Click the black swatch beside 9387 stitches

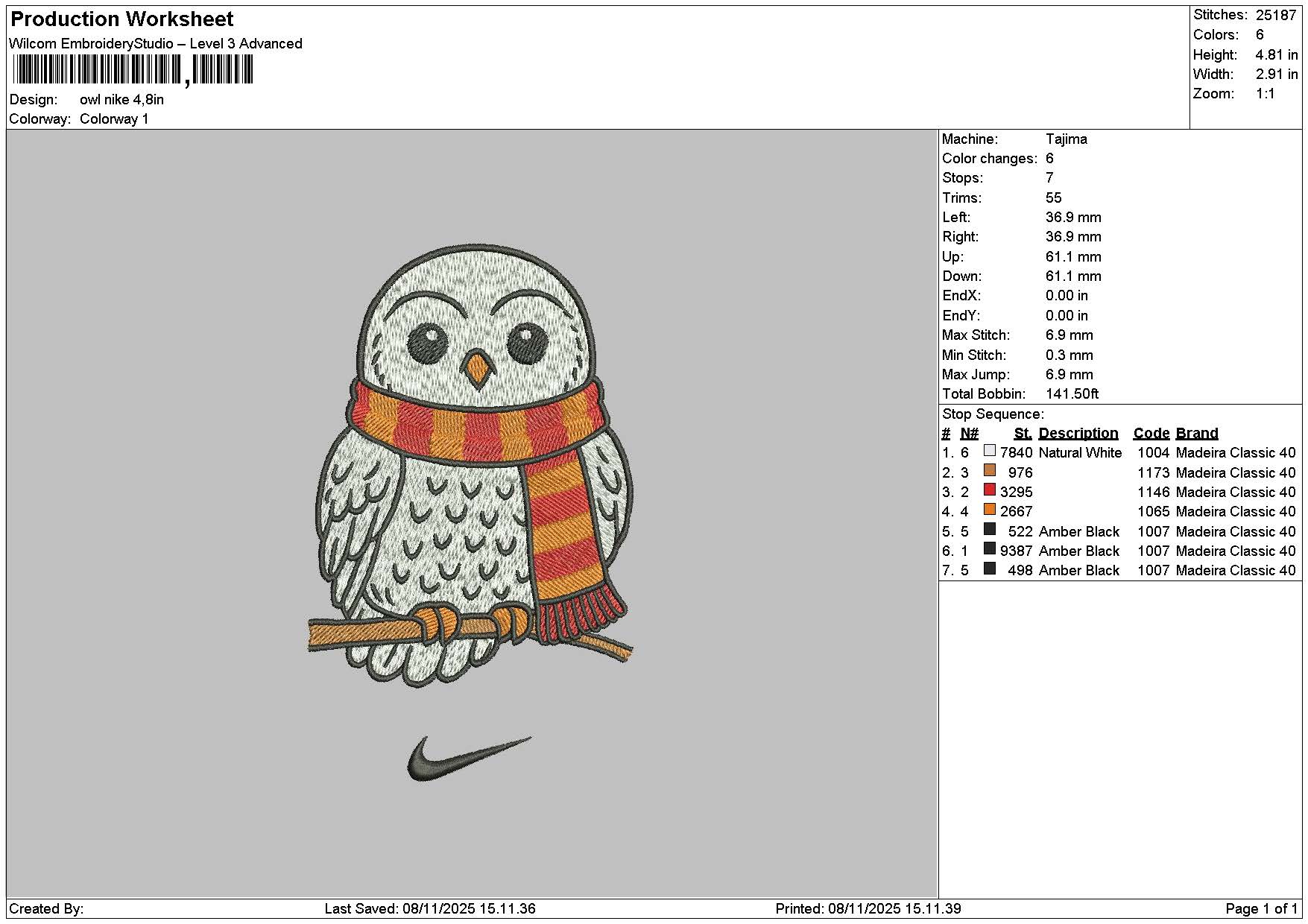click(x=990, y=548)
